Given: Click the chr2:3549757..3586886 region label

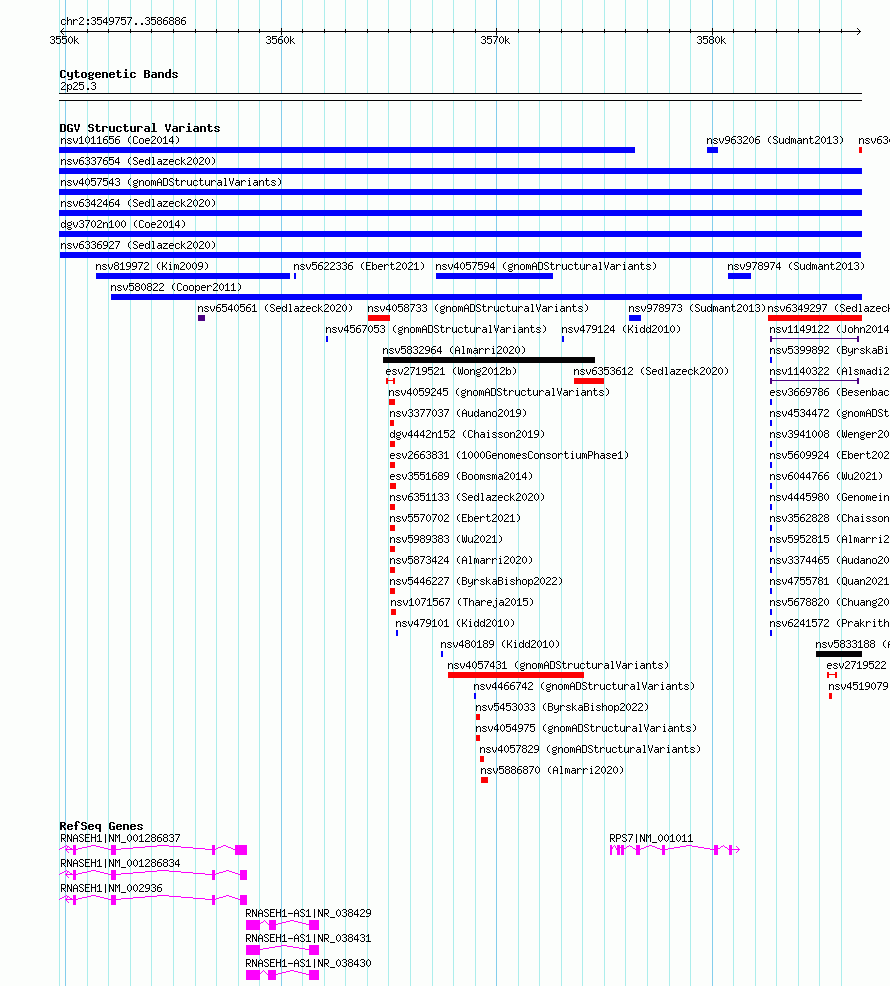Looking at the screenshot, I should (x=123, y=21).
